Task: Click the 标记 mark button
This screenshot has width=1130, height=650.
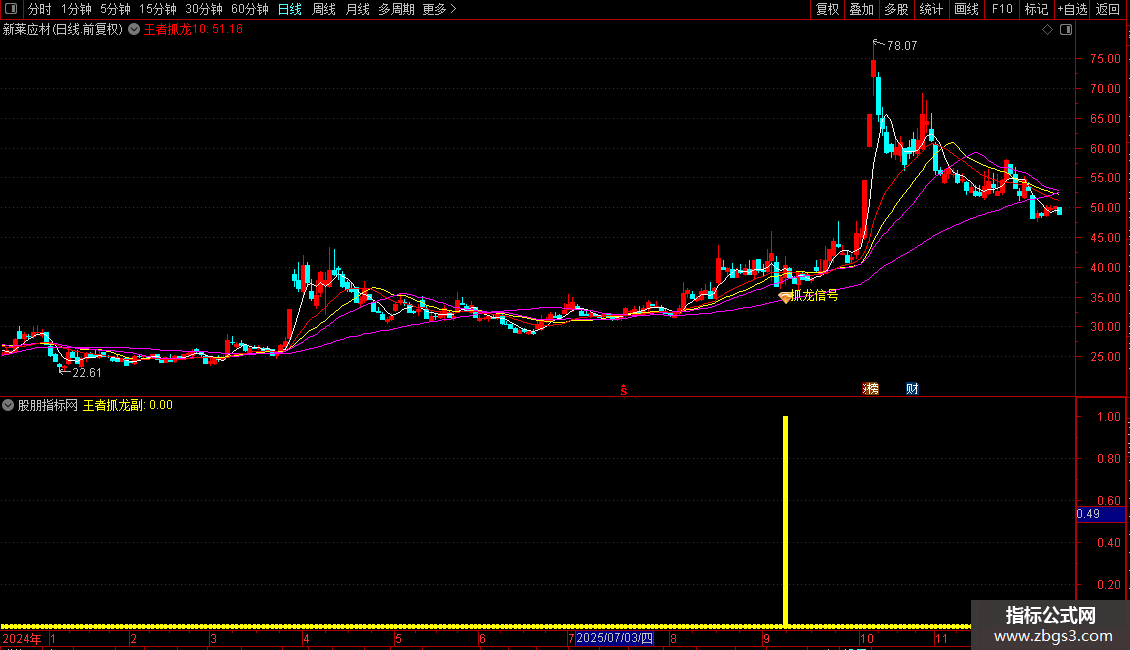Action: pyautogui.click(x=1036, y=9)
